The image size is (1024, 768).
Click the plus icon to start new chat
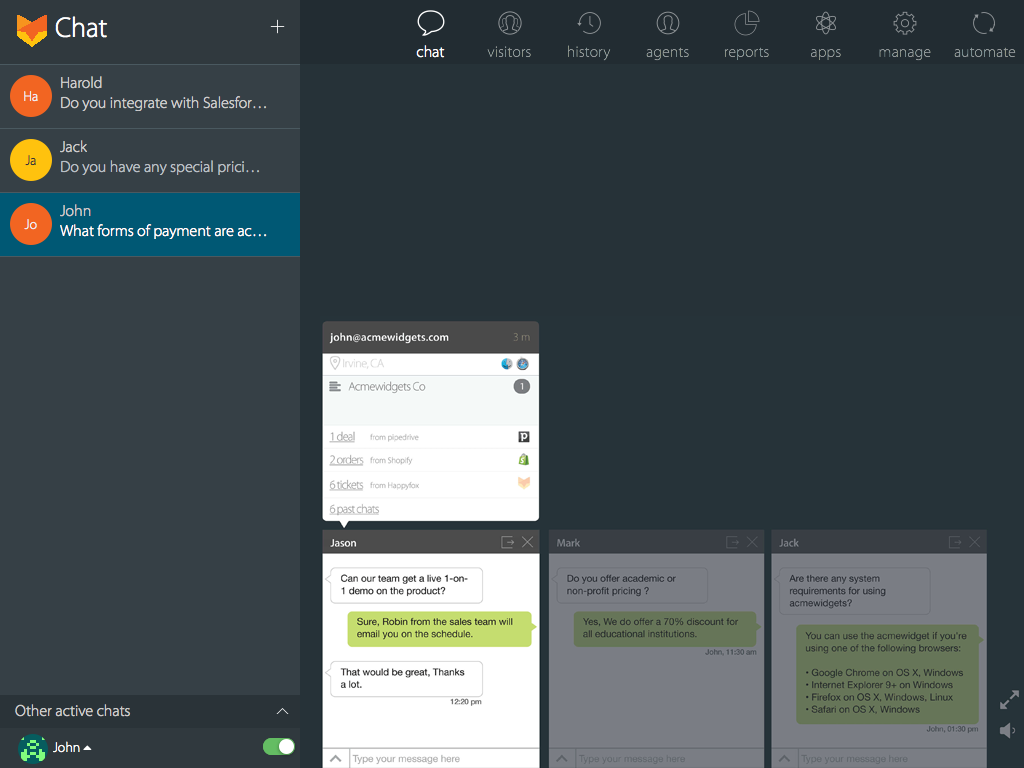point(278,27)
